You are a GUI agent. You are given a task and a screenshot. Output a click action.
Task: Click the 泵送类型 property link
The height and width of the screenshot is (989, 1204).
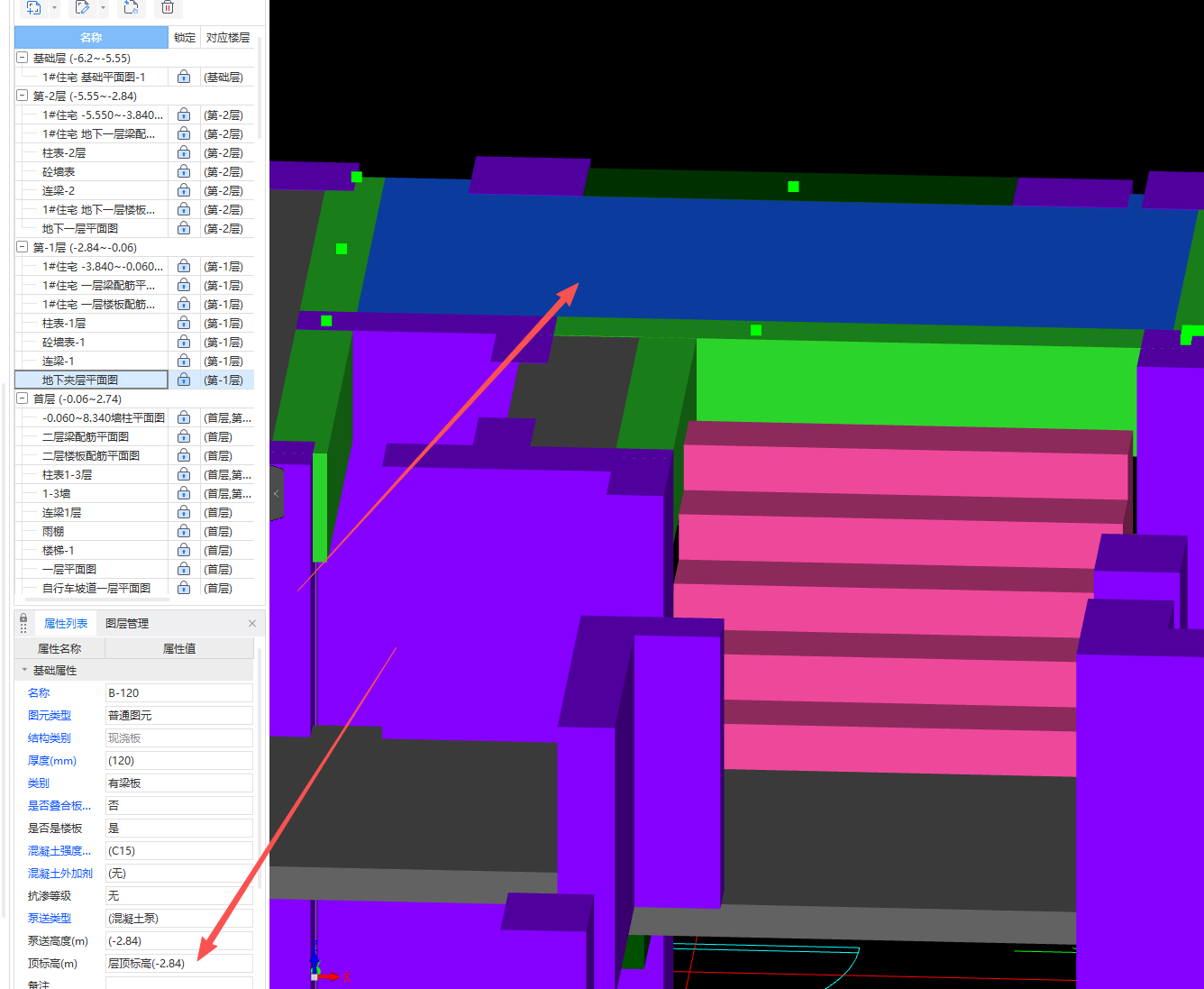50,919
